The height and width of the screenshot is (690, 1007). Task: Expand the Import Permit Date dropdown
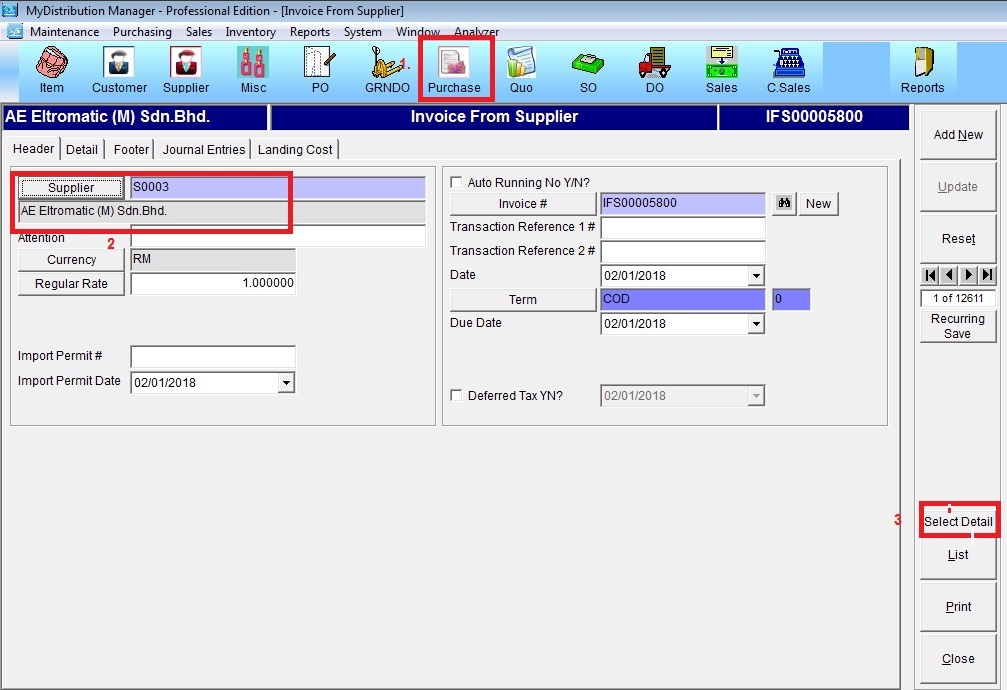(x=287, y=383)
